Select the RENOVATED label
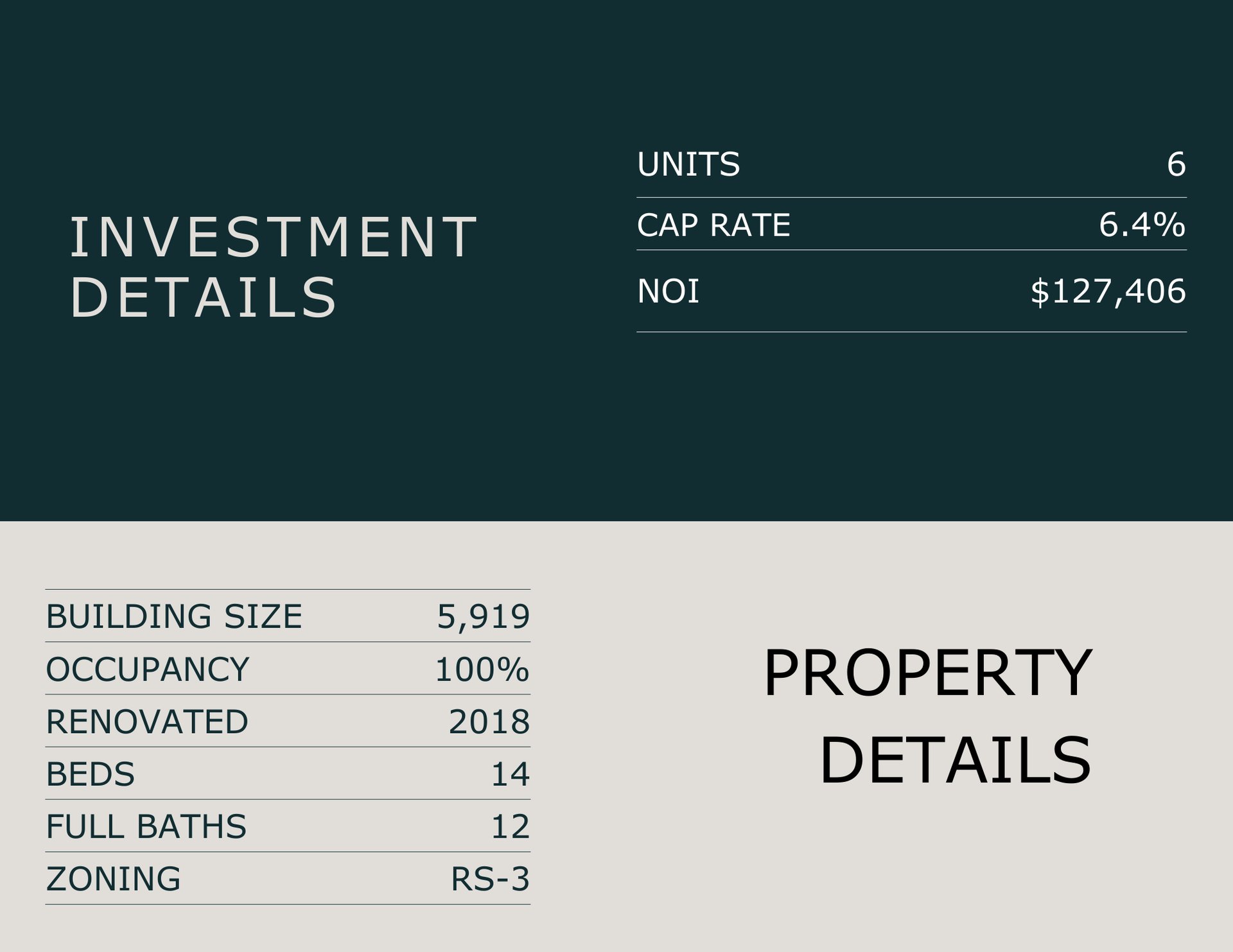Screen dimensions: 1233x952 click(147, 722)
